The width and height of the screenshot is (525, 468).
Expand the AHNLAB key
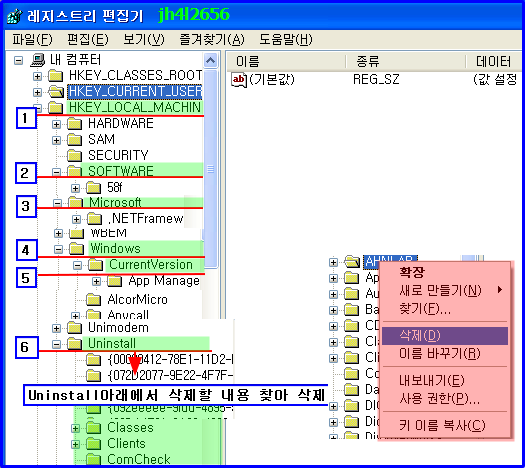coord(333,262)
